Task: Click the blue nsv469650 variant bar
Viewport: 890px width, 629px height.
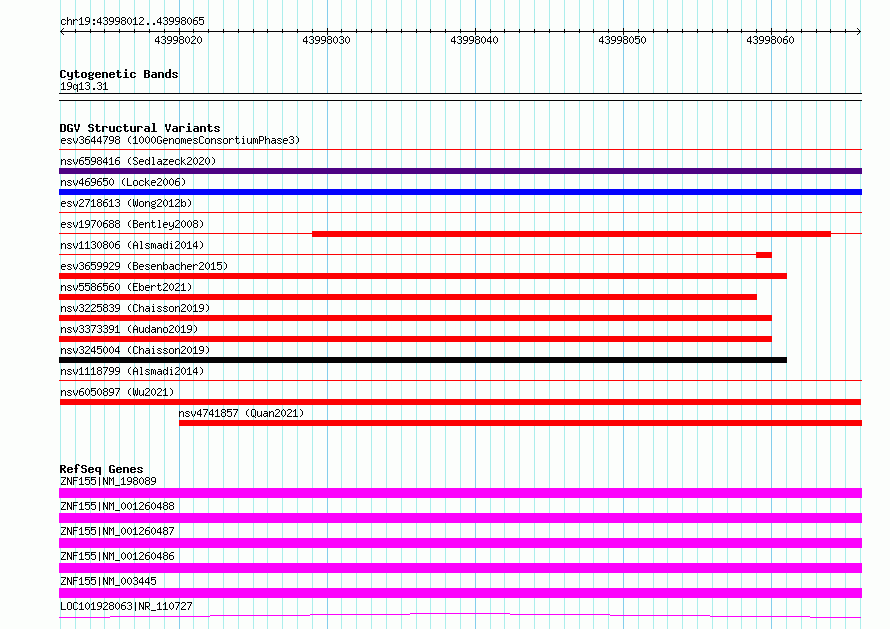Action: click(x=460, y=192)
